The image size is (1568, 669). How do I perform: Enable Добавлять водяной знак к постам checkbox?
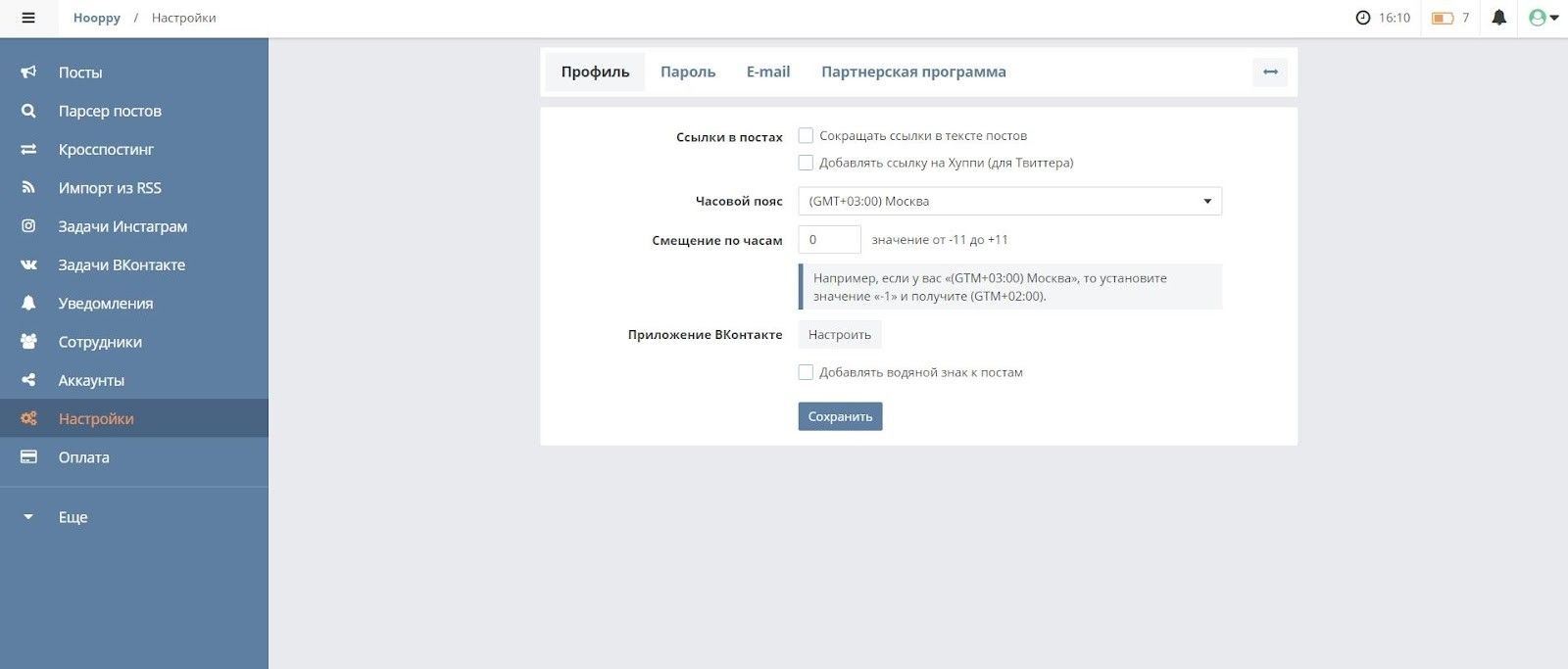tap(806, 372)
